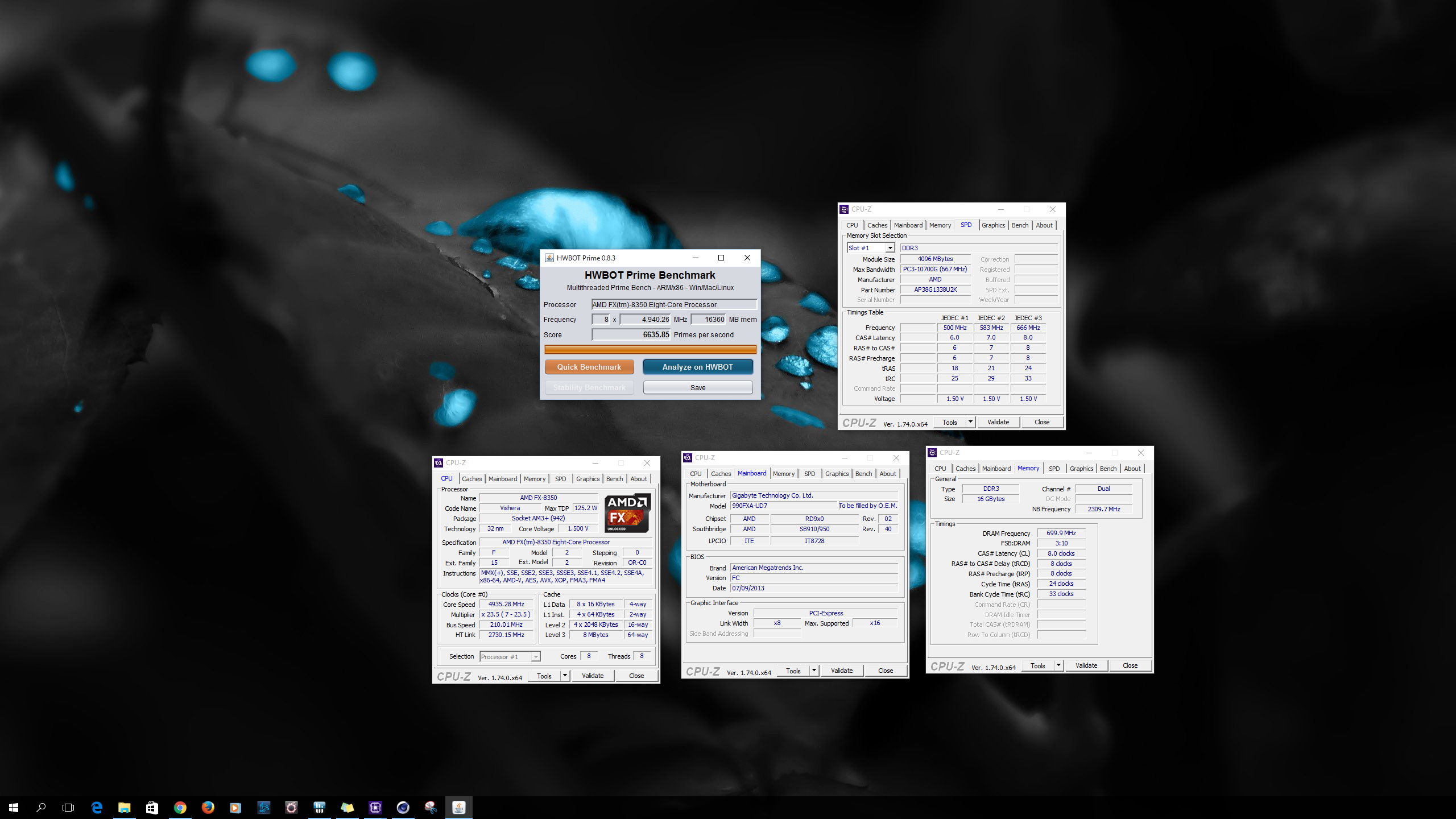Click Analyze on HWBOT button

[x=697, y=367]
